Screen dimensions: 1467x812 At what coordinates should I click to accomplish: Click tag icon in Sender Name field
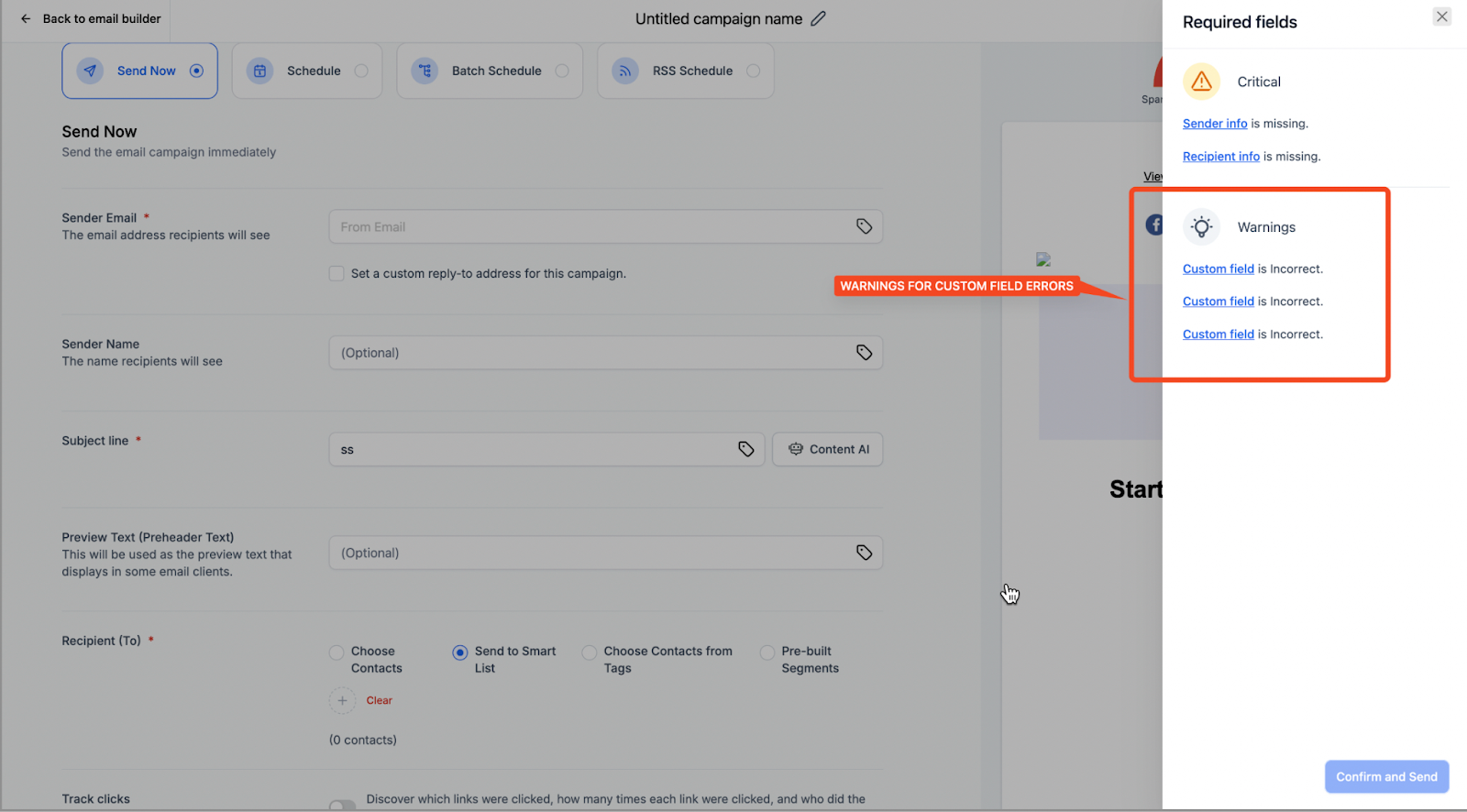[864, 353]
